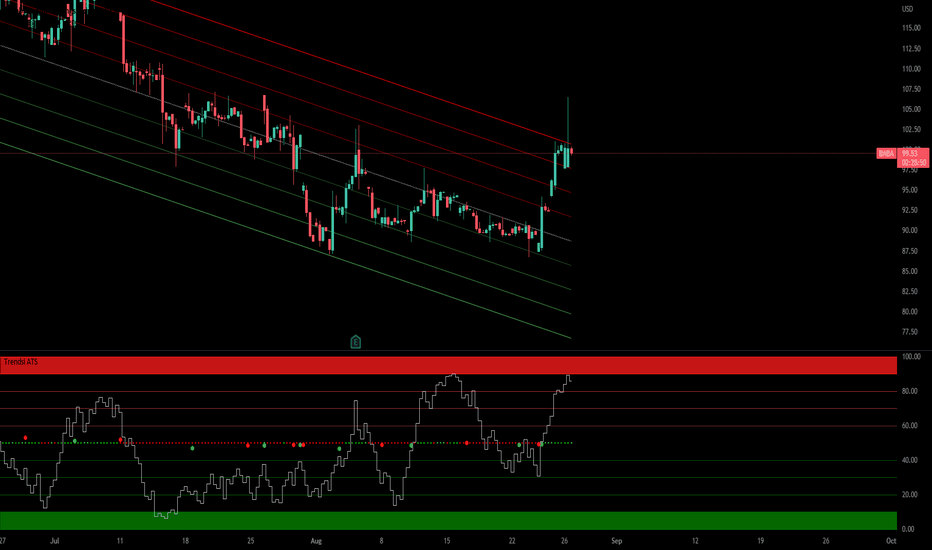932x550 pixels.
Task: Click the 12 date label on time axis
Action: 695,541
